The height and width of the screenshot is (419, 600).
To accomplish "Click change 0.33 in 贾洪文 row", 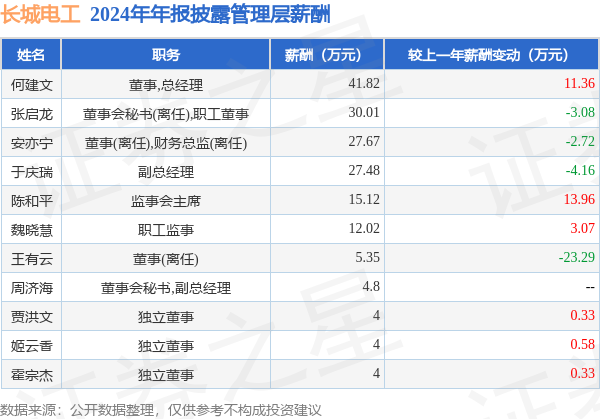I will [x=582, y=316].
